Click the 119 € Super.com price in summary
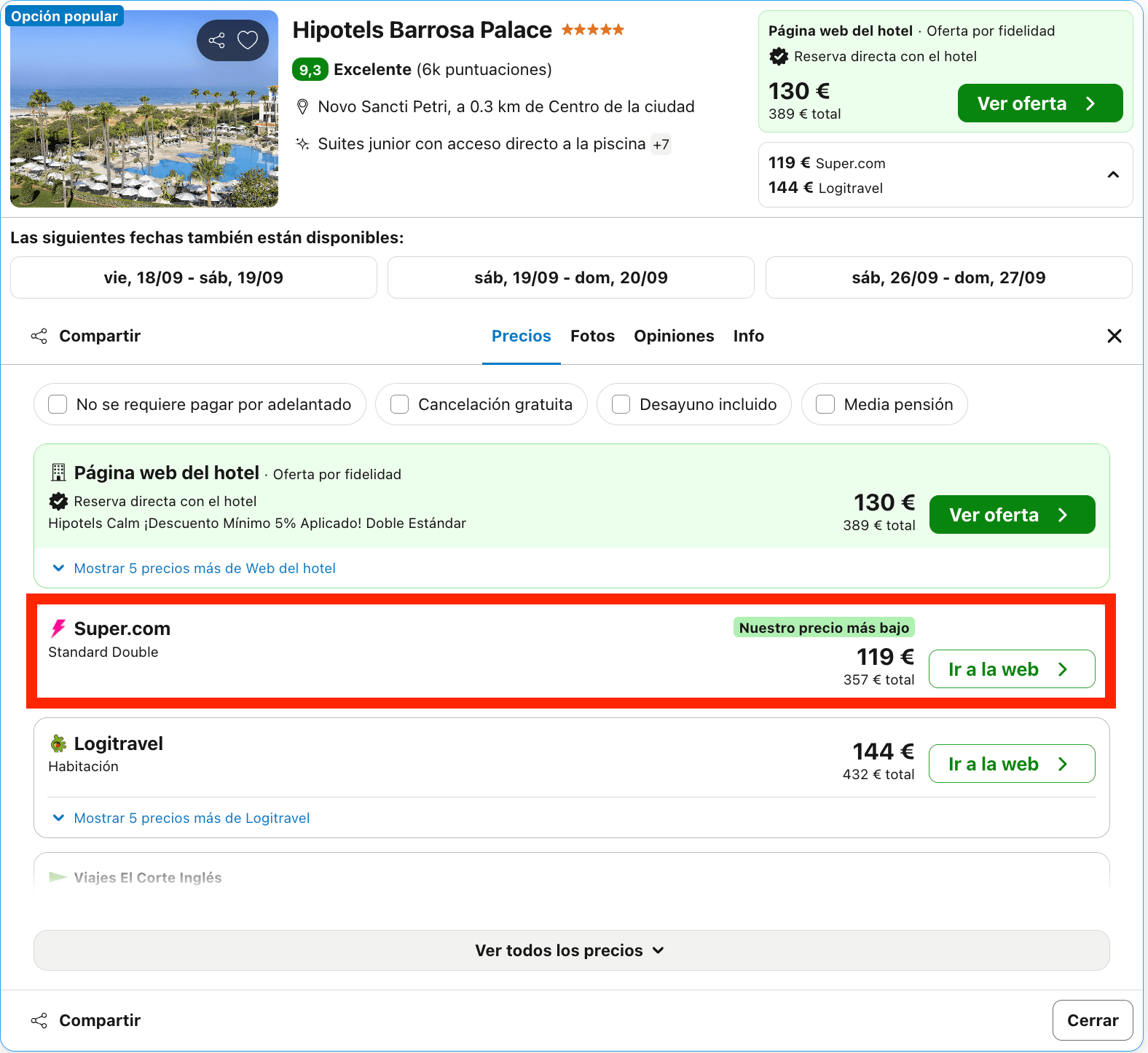 pos(827,163)
